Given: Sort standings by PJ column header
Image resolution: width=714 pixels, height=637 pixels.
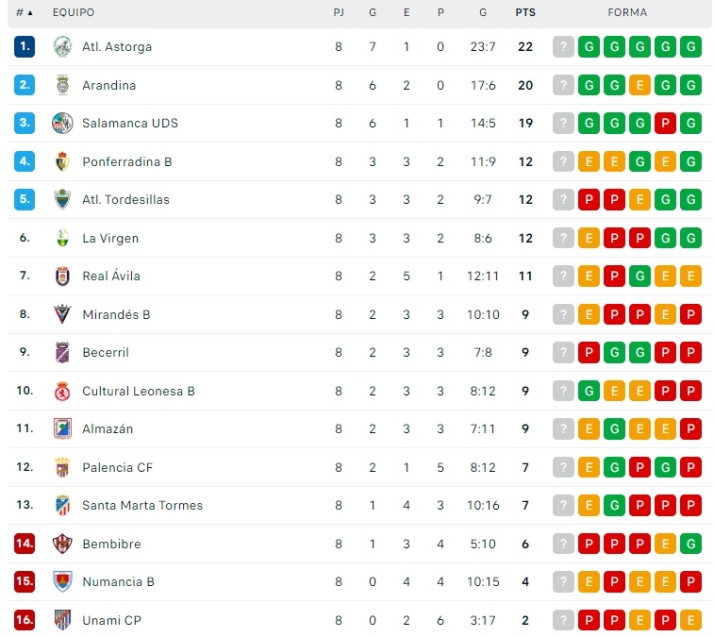Looking at the screenshot, I should pos(338,13).
